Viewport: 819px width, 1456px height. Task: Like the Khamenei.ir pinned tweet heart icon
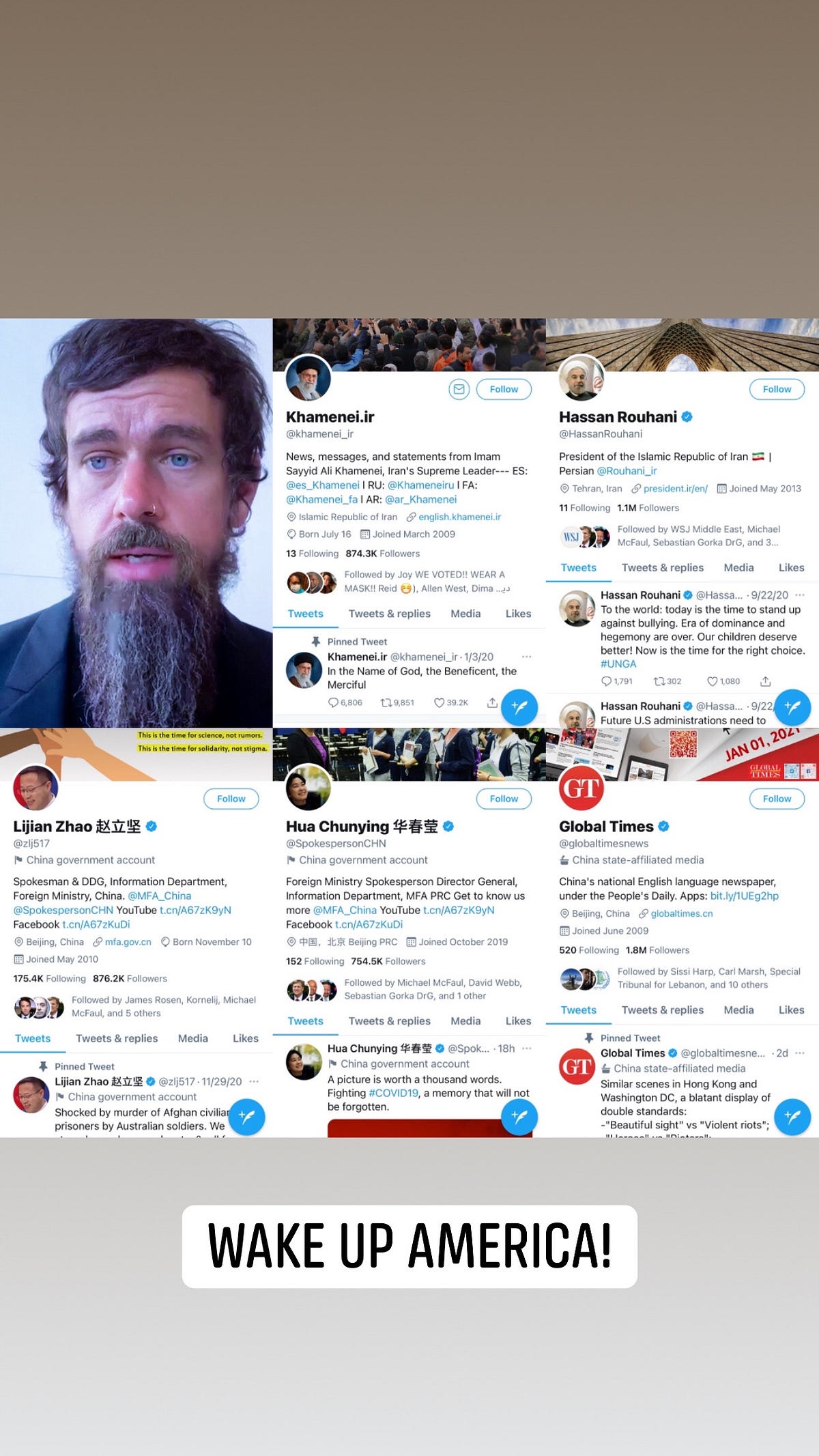click(x=439, y=702)
